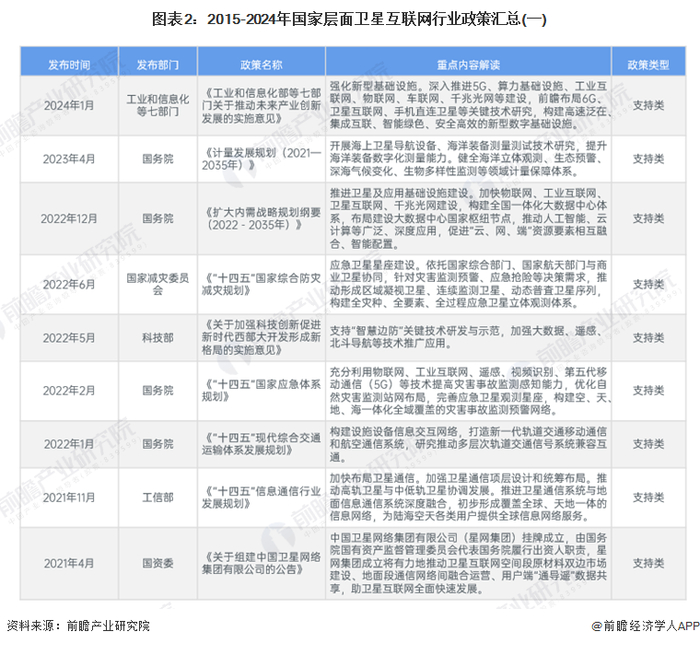Viewport: 700px width, 645px height.
Task: Click content cell starting 构建设施设备信息交互网络
Action: point(468,444)
